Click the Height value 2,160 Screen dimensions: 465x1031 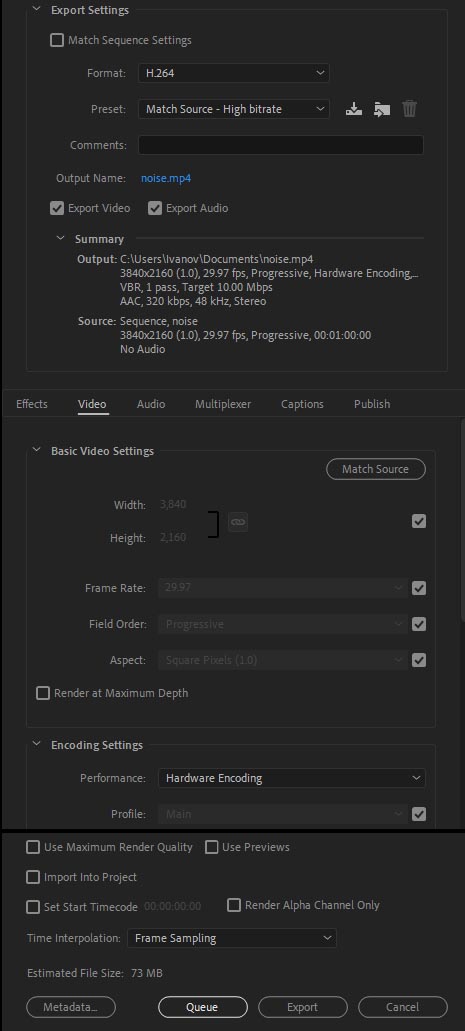click(173, 537)
